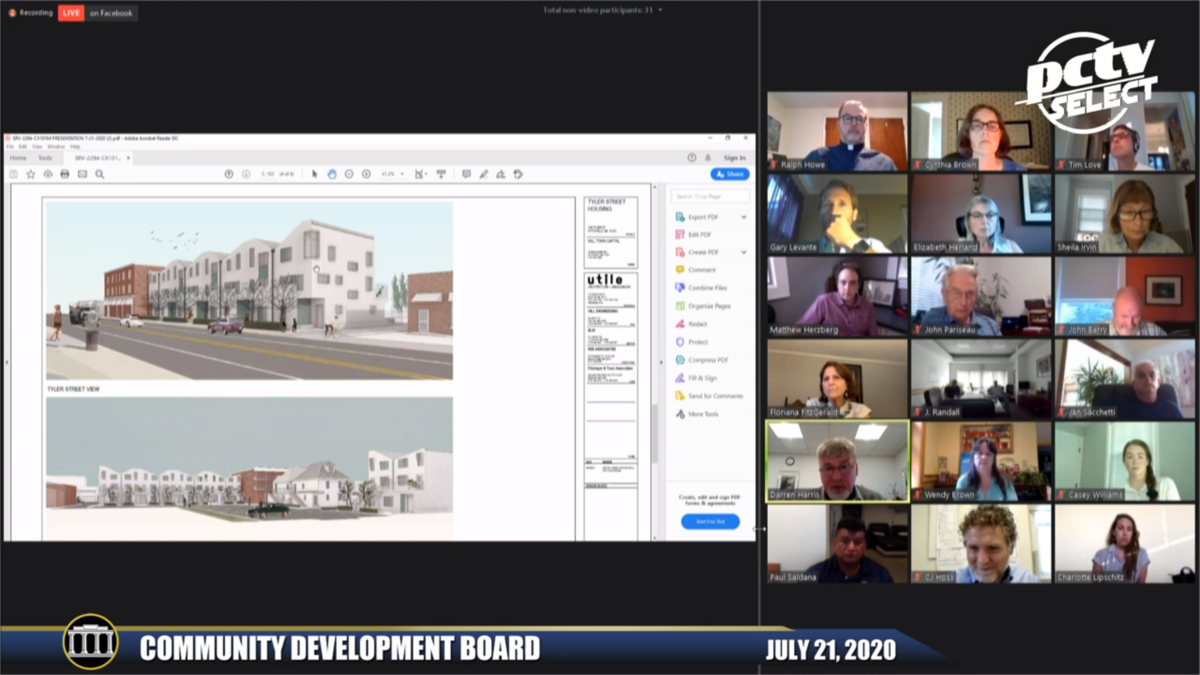
Task: Open the Fill & Sign tool
Action: coord(702,378)
